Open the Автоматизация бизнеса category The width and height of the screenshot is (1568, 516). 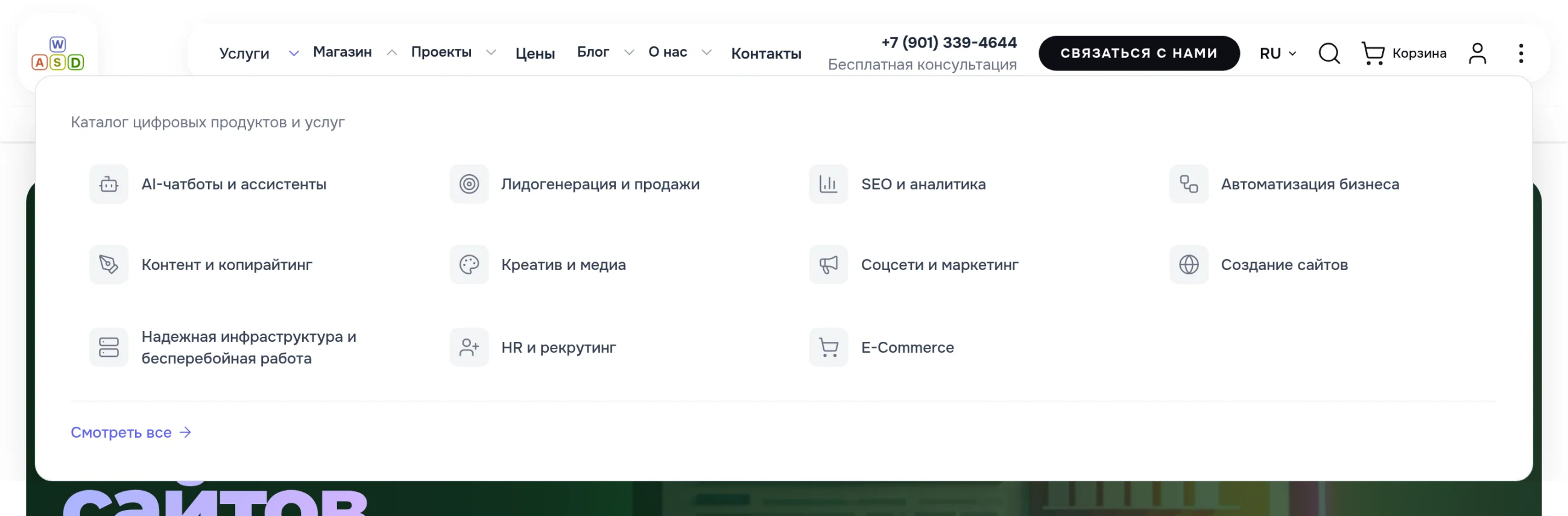1310,184
